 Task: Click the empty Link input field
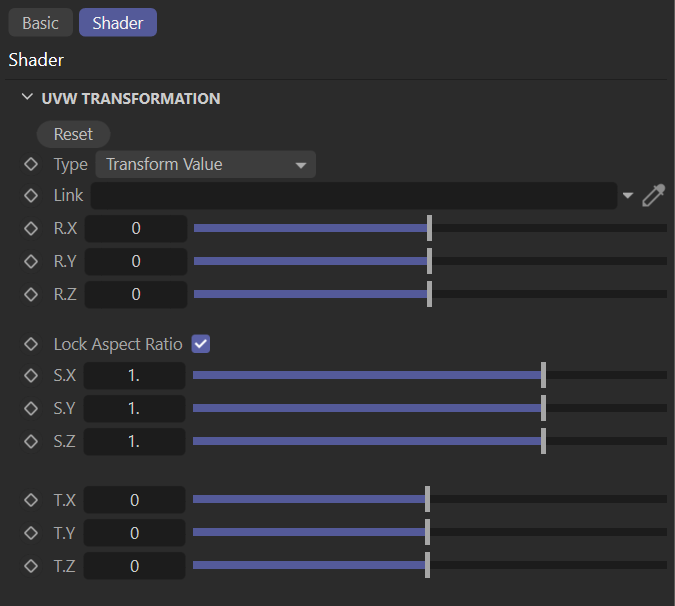click(x=353, y=196)
